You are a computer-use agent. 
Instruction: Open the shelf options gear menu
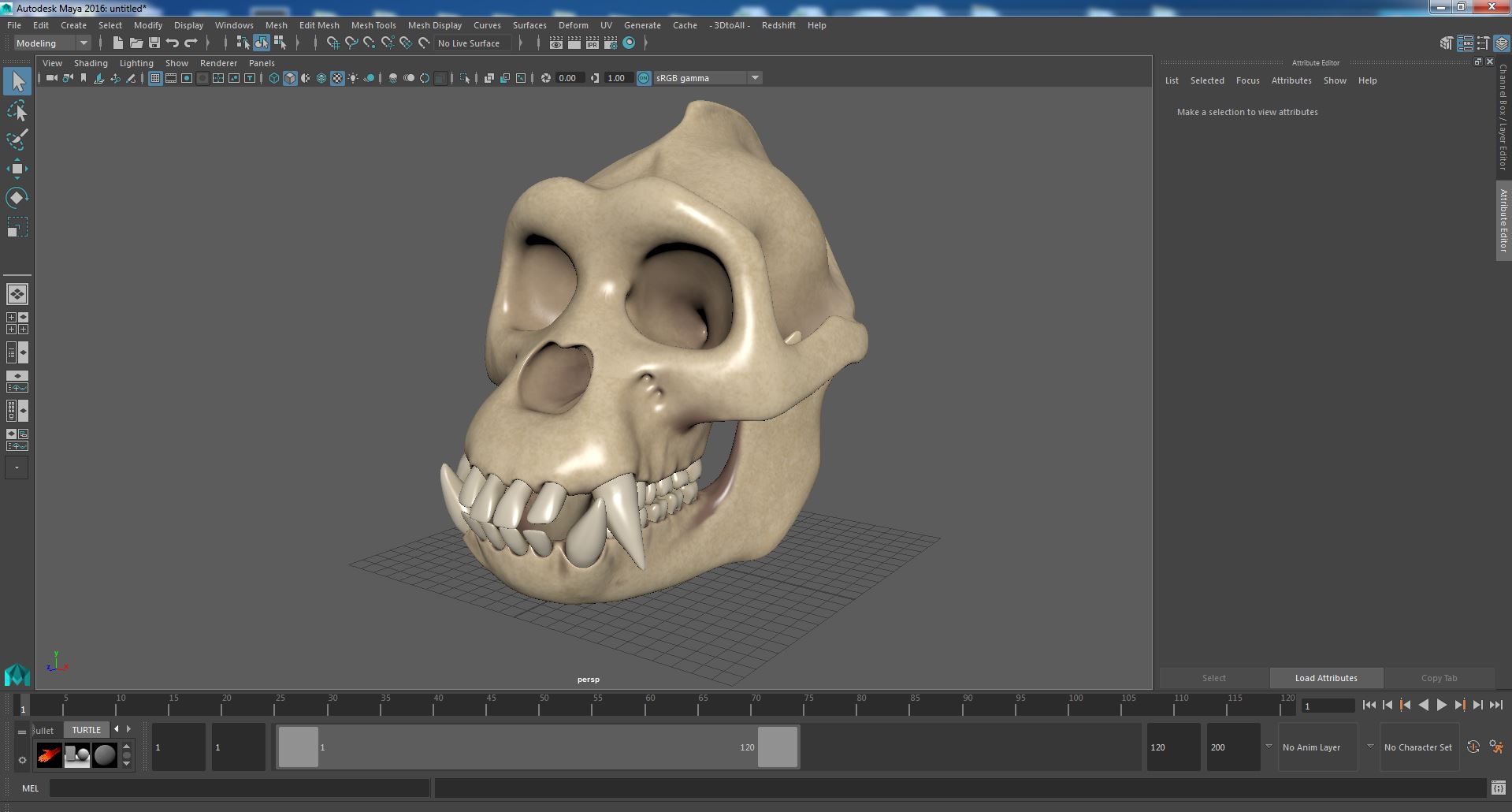pos(22,760)
